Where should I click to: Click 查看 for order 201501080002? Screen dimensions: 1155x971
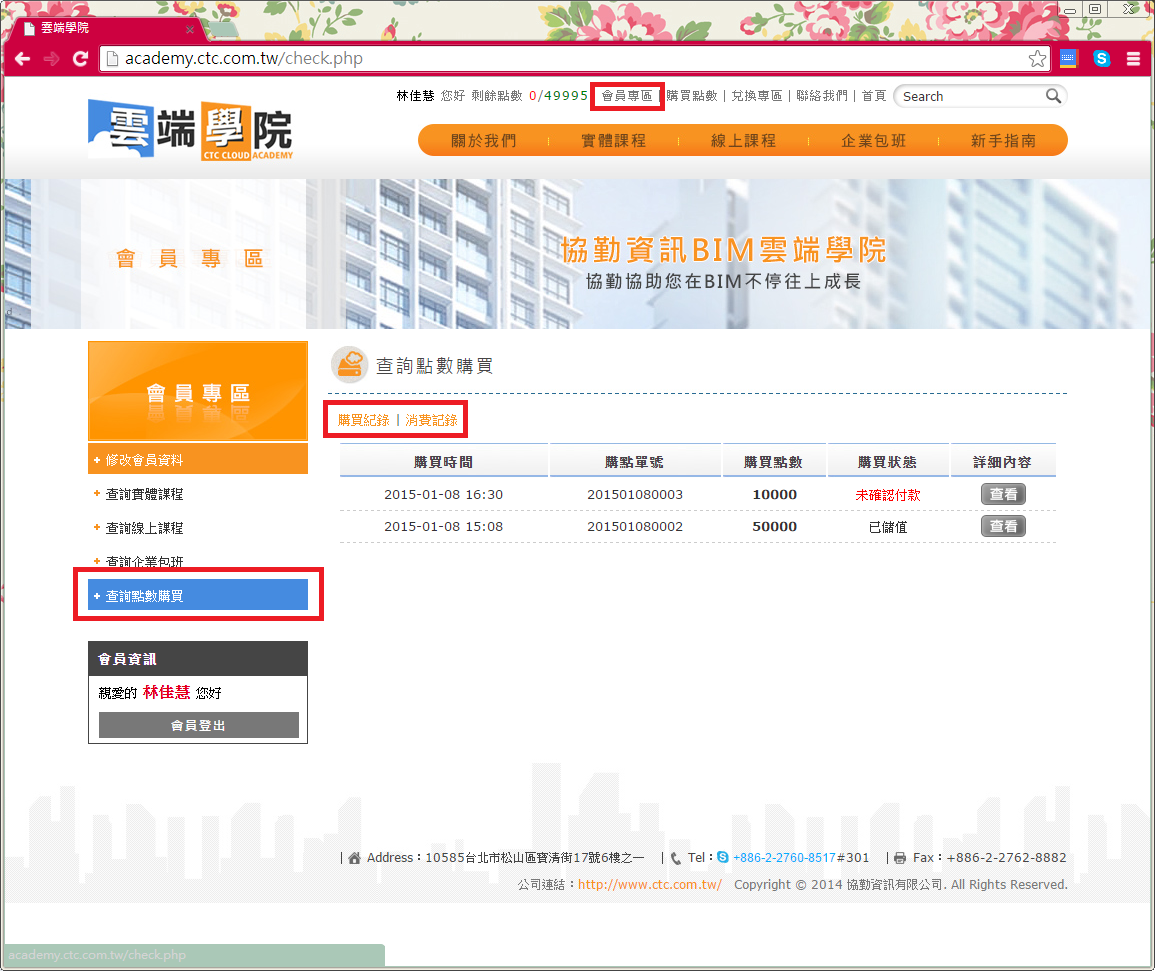point(1002,526)
